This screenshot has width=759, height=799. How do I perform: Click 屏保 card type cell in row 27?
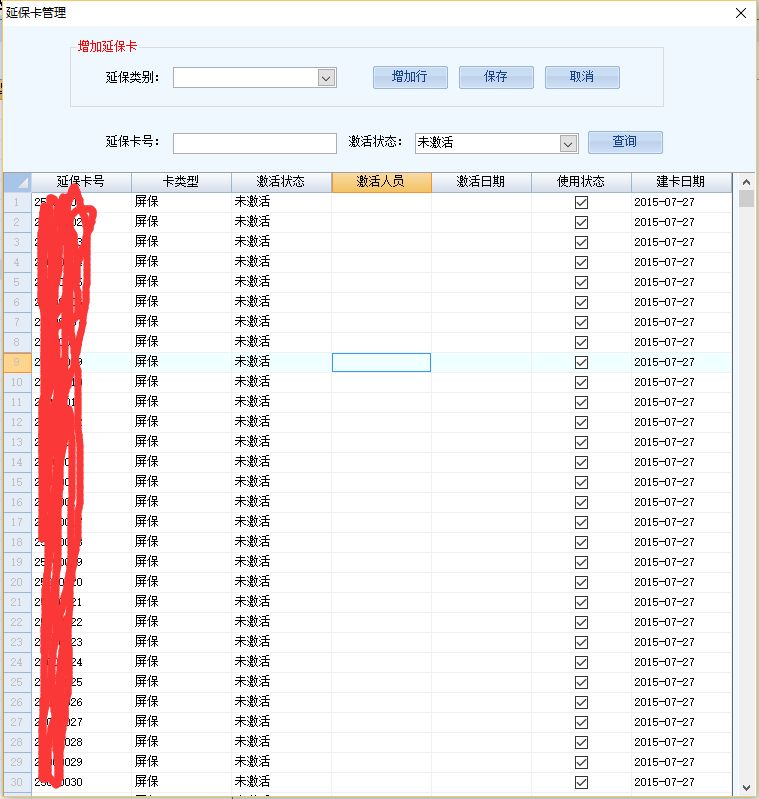click(181, 722)
